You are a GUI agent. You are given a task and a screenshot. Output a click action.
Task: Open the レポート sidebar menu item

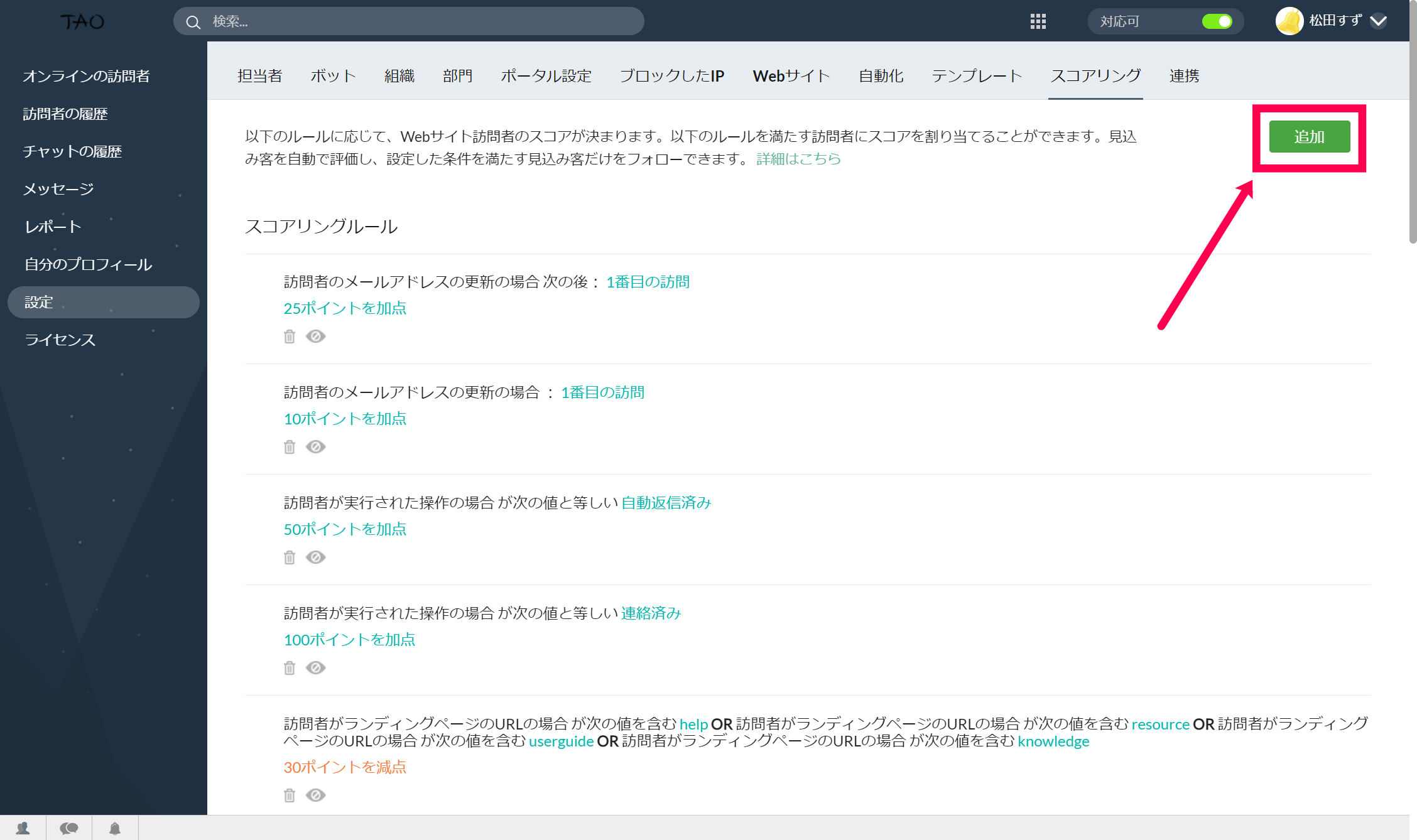(x=53, y=227)
